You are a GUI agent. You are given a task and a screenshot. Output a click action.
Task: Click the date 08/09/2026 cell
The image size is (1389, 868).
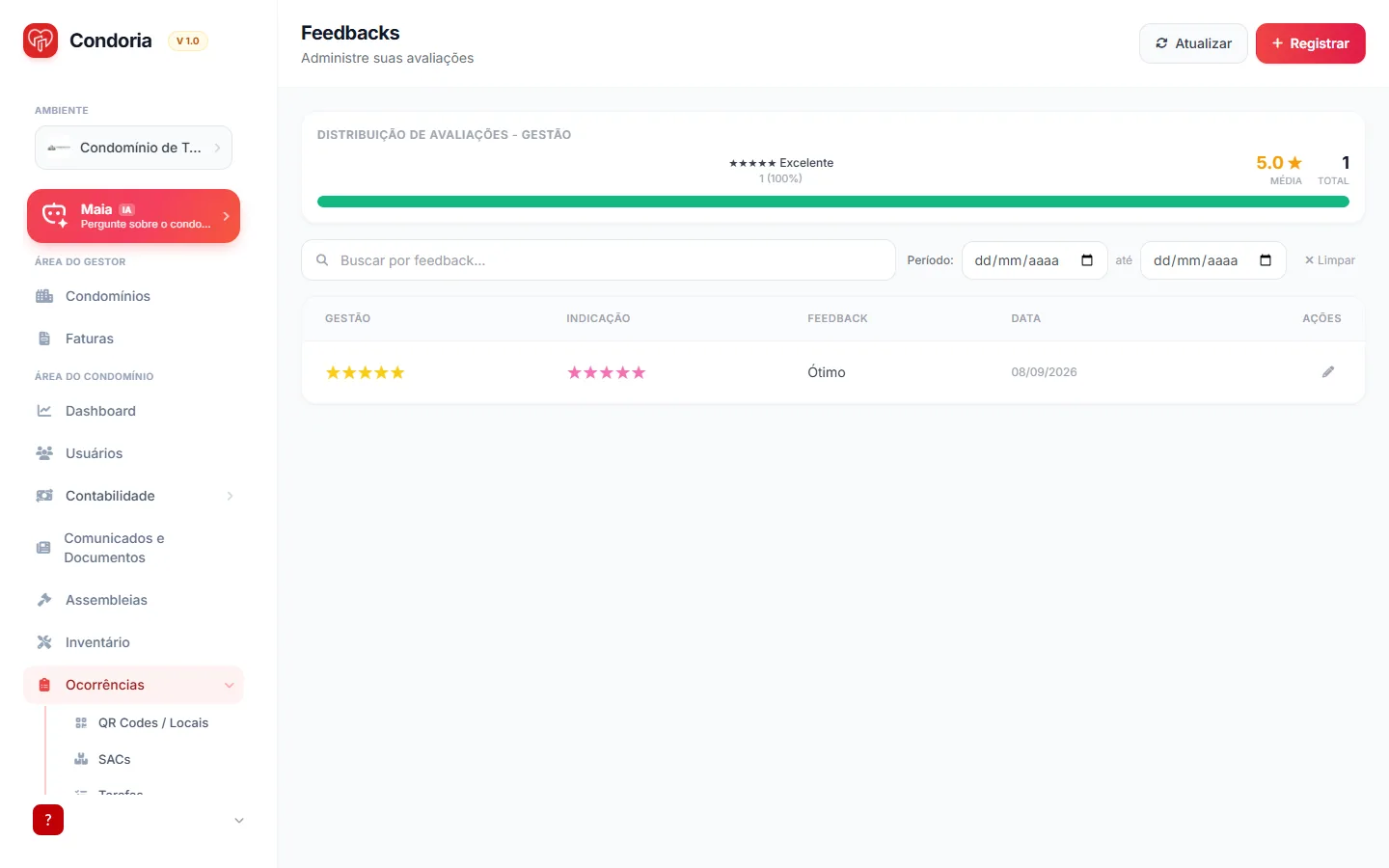[1044, 372]
